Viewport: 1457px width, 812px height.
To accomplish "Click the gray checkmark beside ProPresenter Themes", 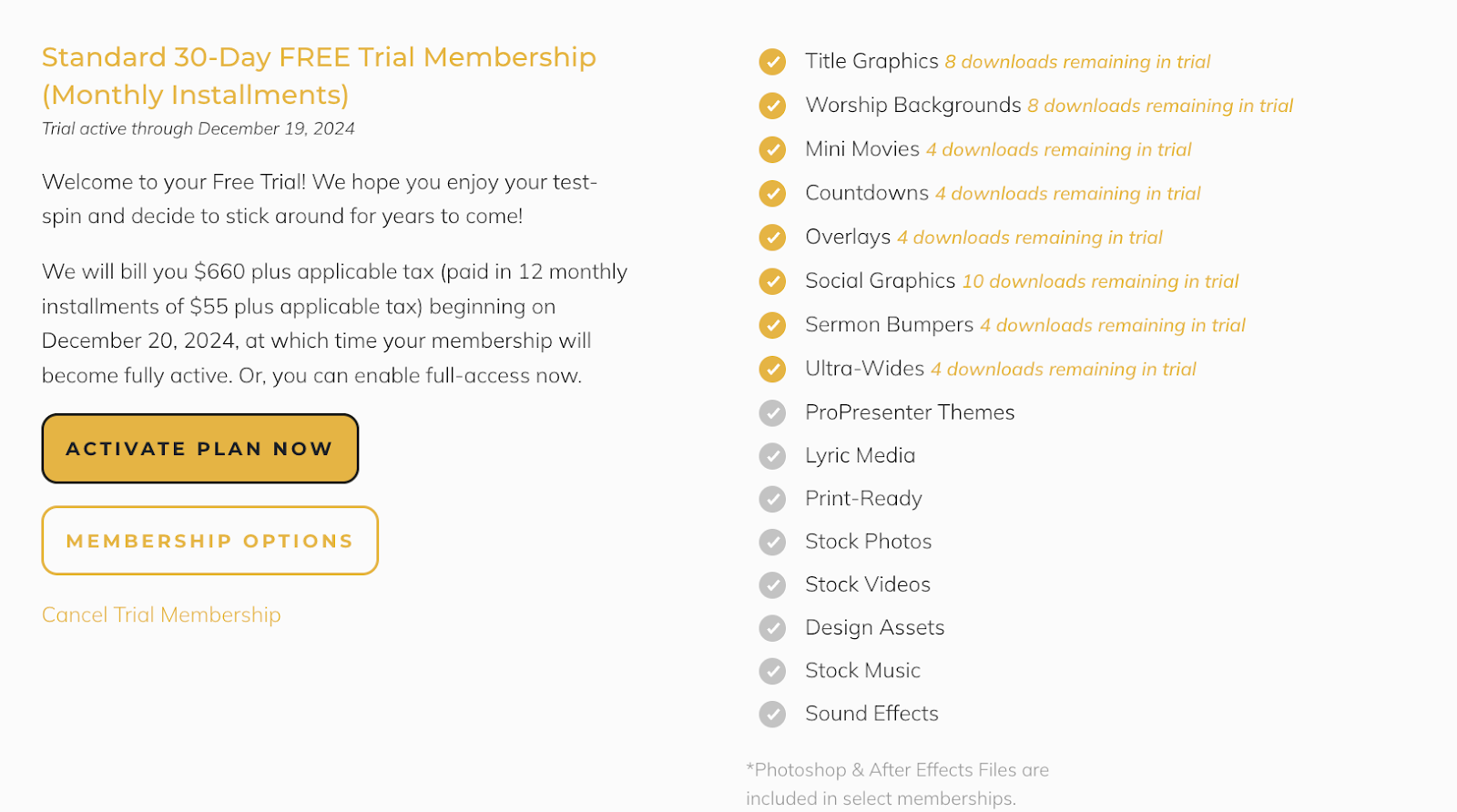I will (x=772, y=413).
